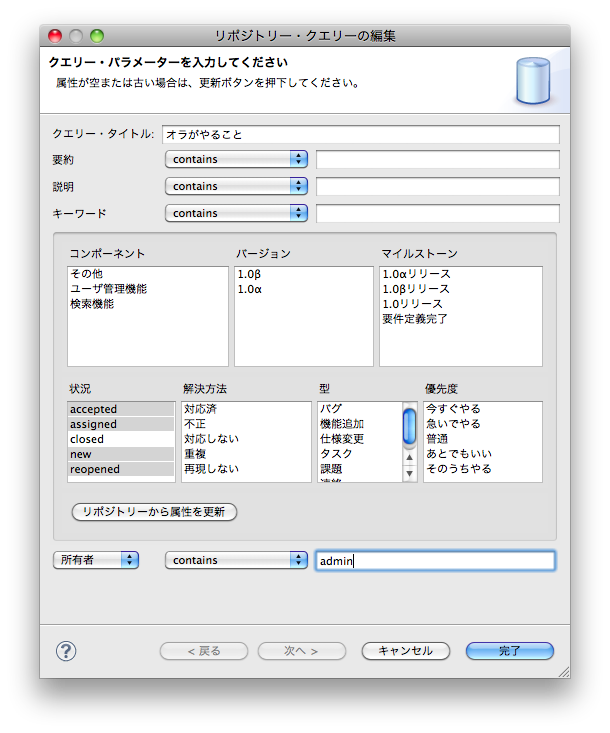Viewport: 610px width, 733px height.
Task: Select '要件定義完了' milestone
Action: coord(414,319)
